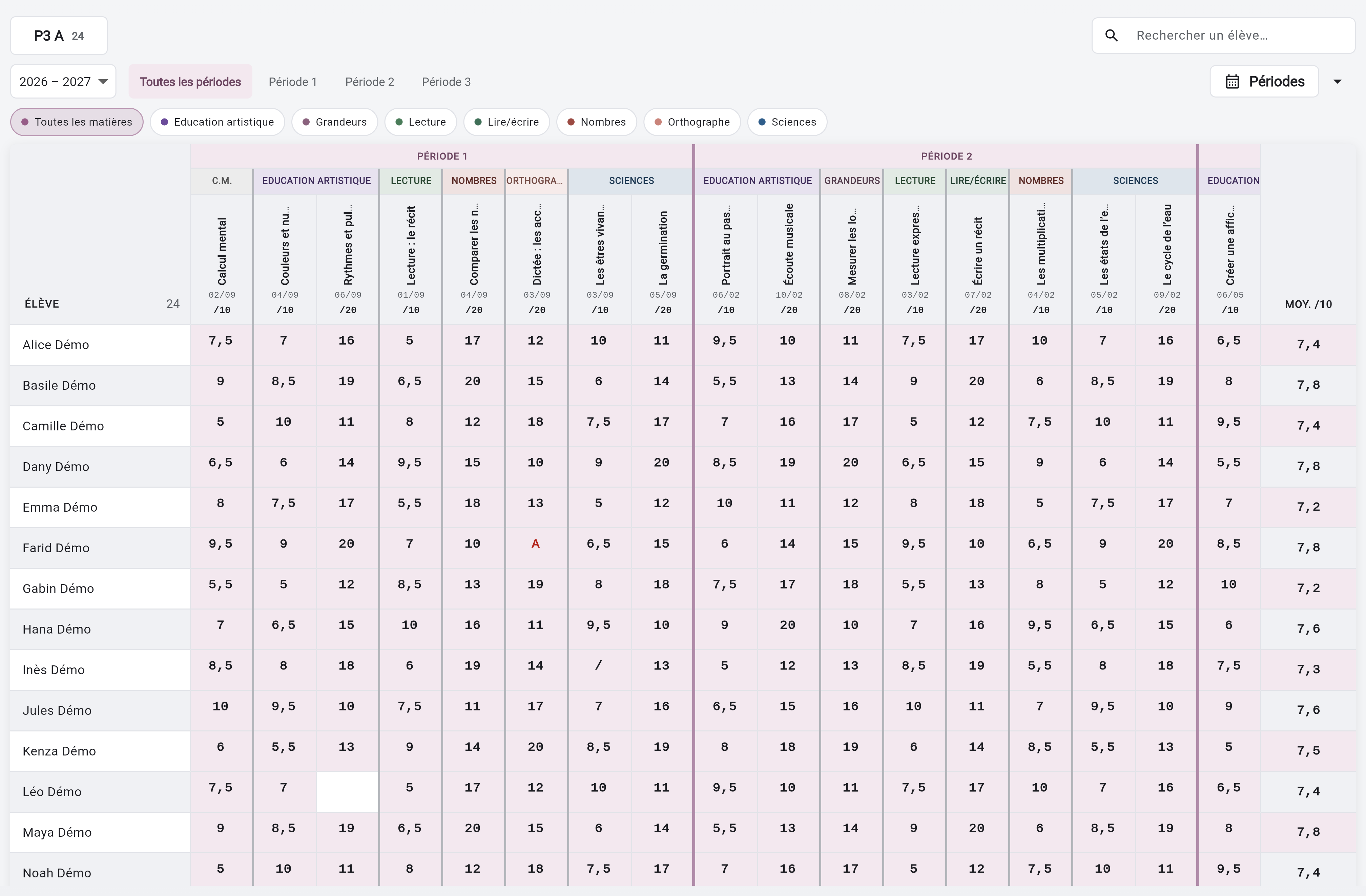Click the La germination column header
1366x896 pixels.
point(663,259)
